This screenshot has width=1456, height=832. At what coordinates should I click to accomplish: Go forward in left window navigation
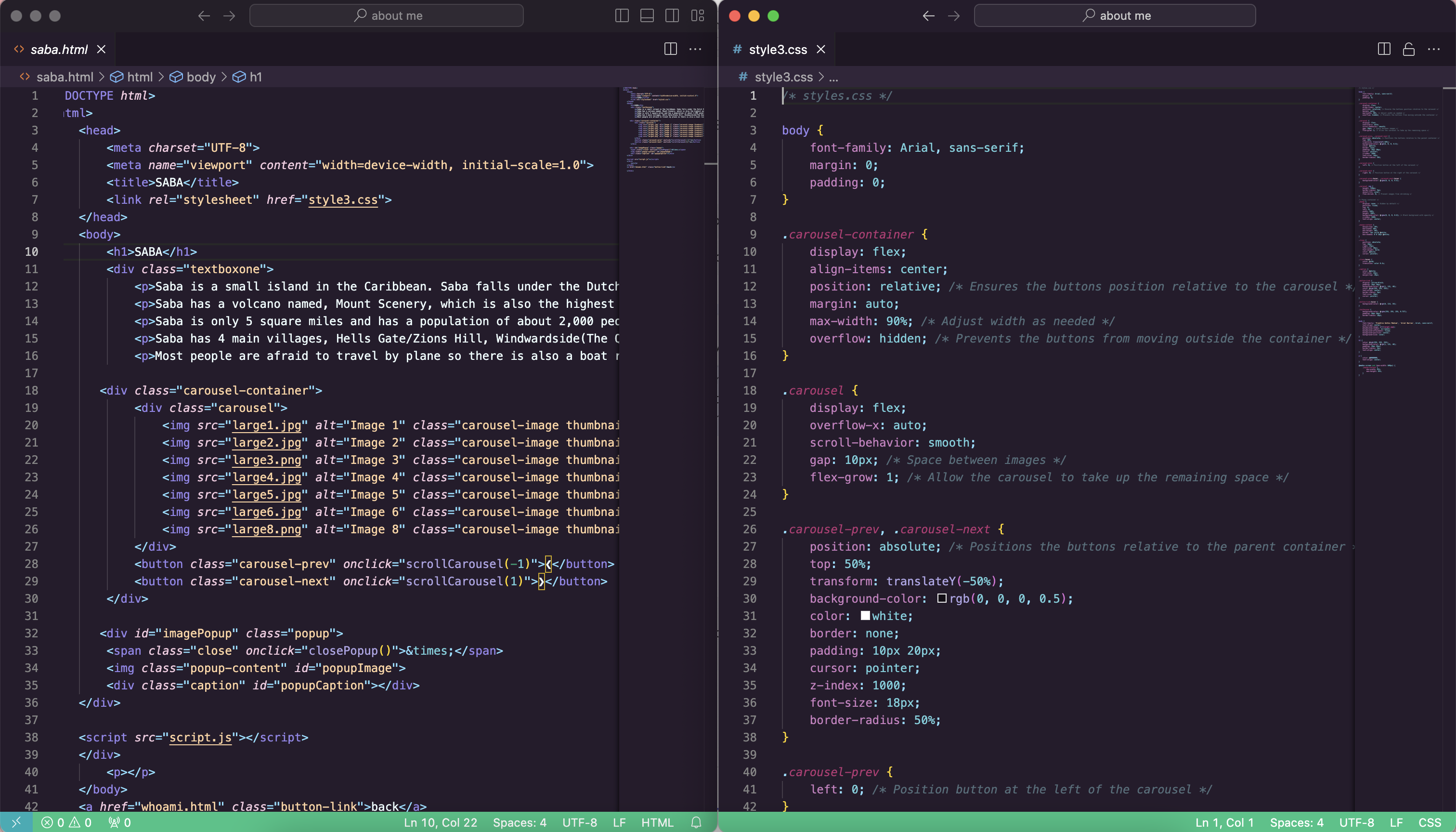tap(229, 15)
